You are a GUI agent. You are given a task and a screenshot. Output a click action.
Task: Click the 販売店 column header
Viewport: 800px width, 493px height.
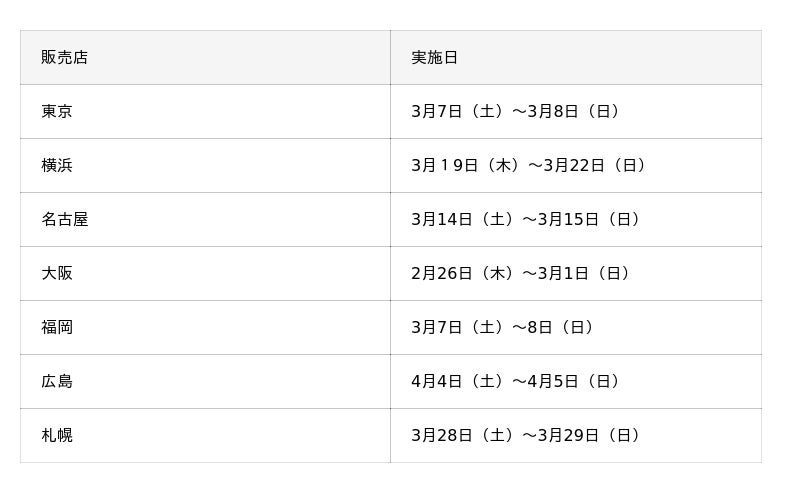point(65,58)
